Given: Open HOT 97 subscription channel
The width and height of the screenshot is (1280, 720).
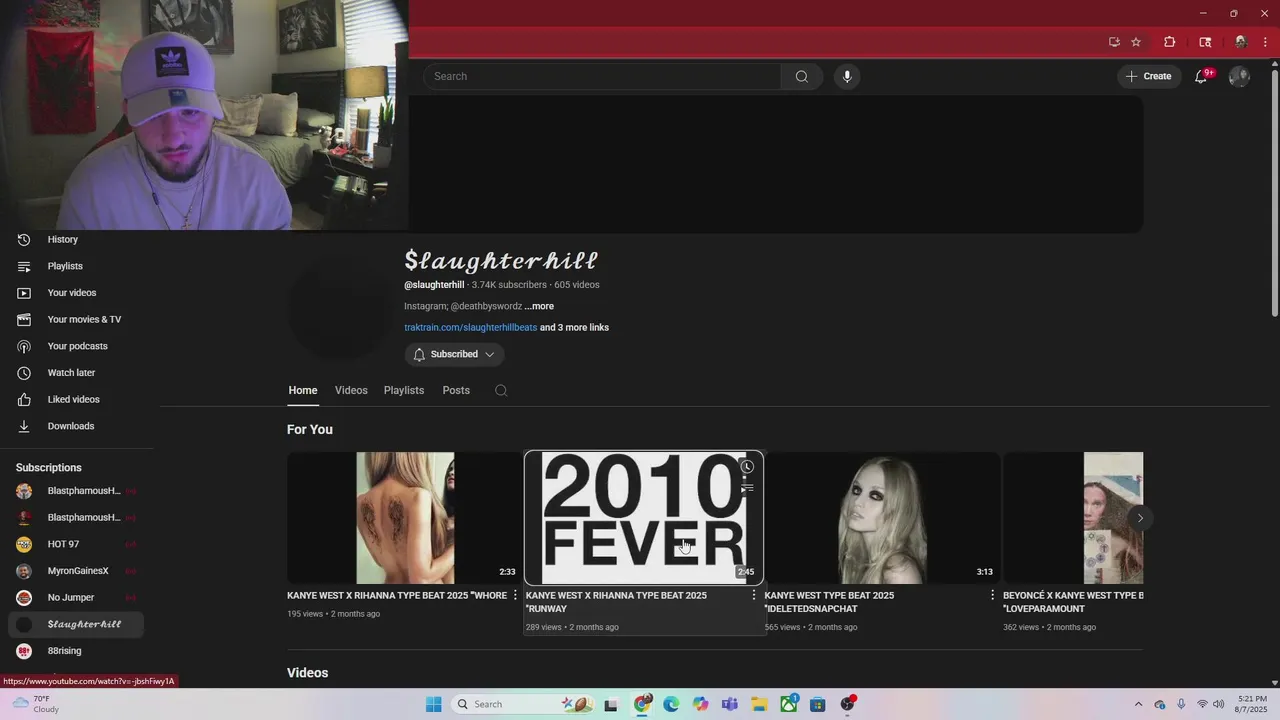Looking at the screenshot, I should point(76,544).
